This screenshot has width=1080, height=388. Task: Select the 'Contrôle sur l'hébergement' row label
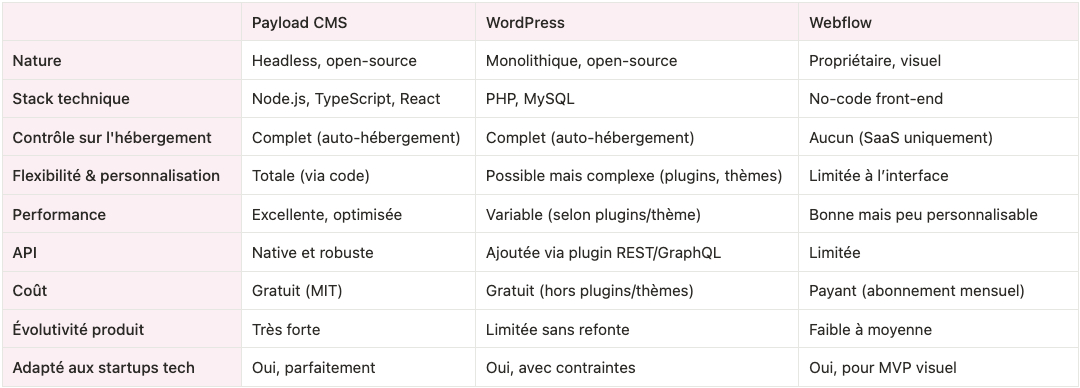(x=122, y=137)
